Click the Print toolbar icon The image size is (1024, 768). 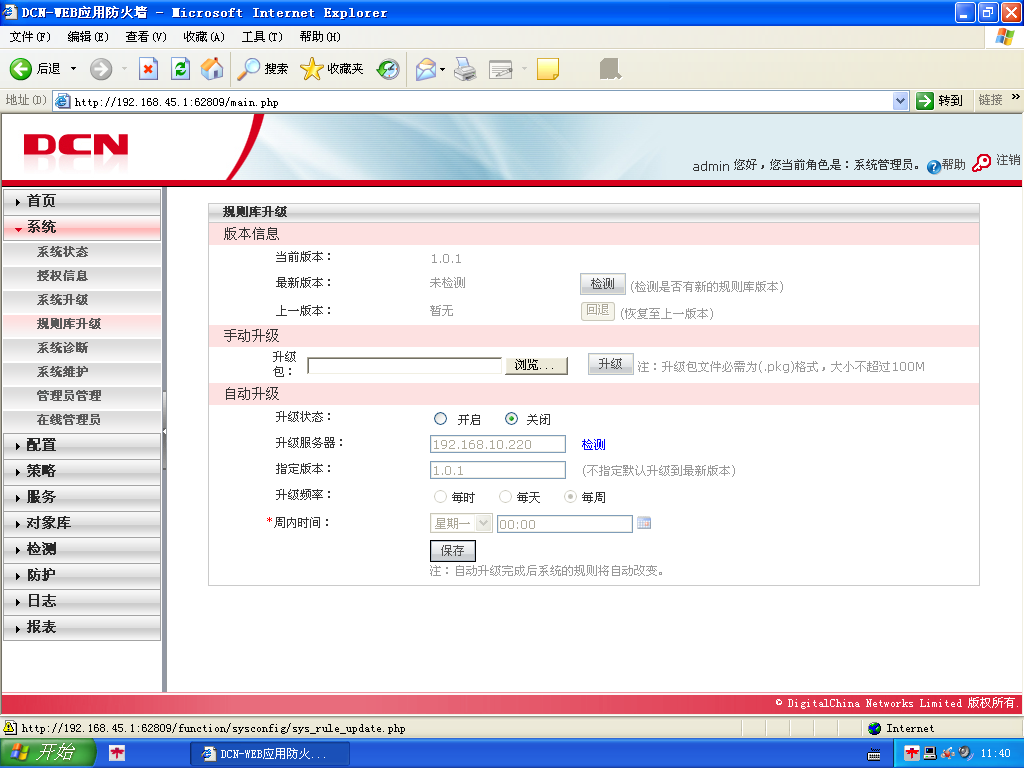pyautogui.click(x=465, y=69)
